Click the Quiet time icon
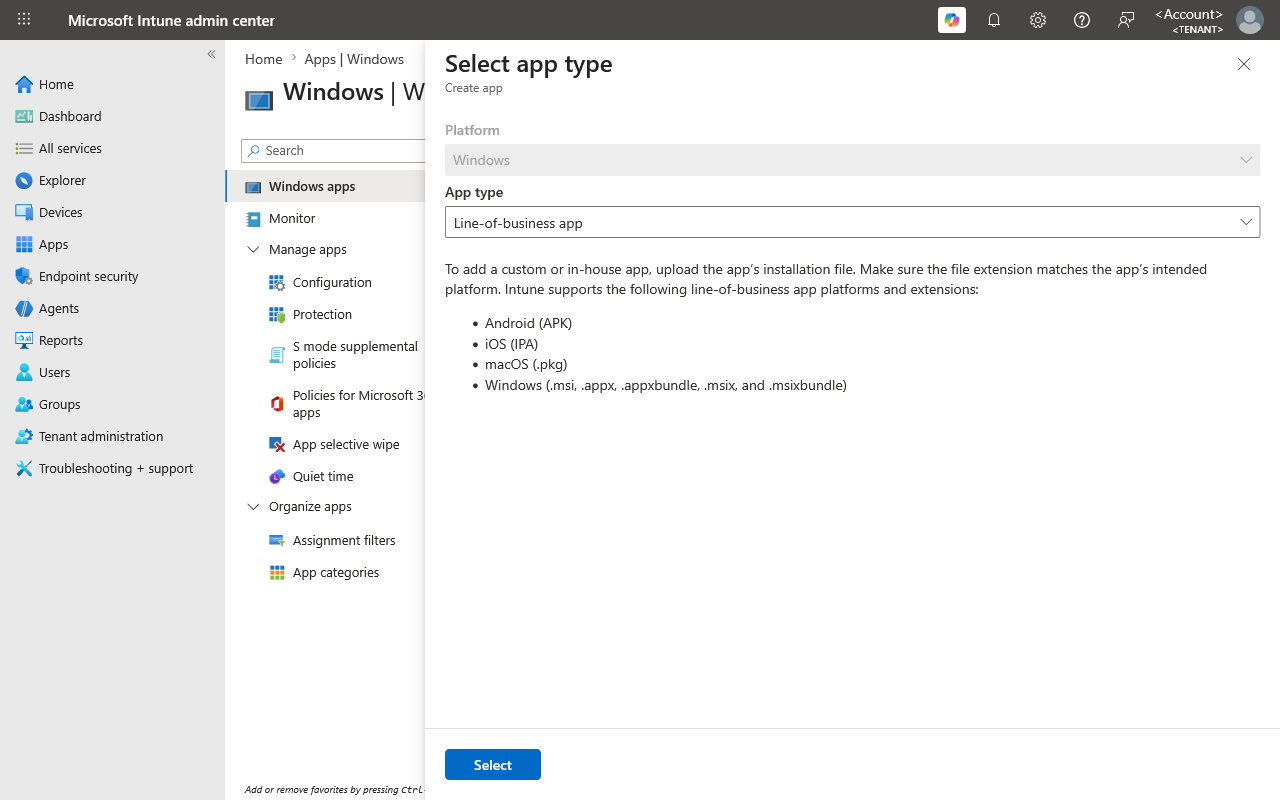This screenshot has width=1280, height=800. [x=277, y=476]
